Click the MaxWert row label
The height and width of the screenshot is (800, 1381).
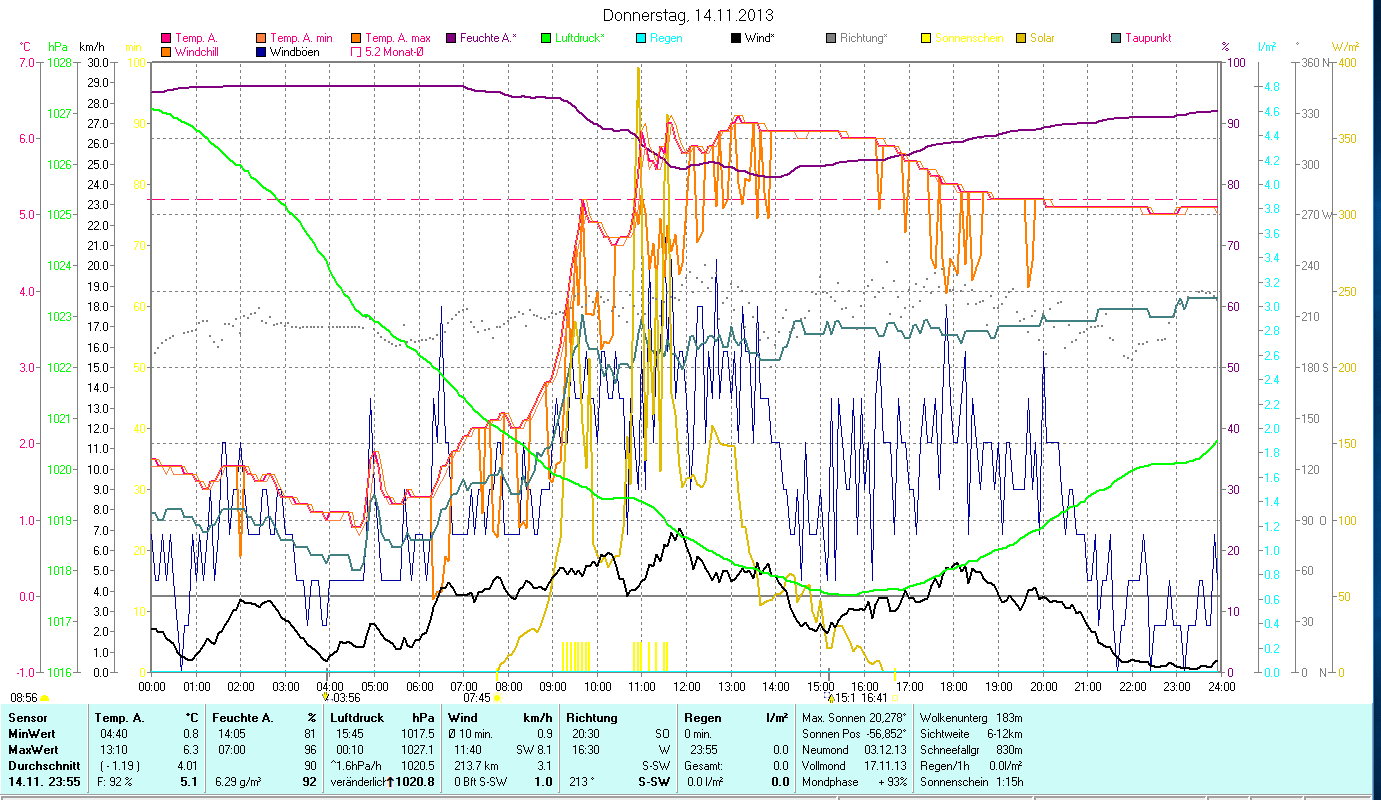coord(35,749)
